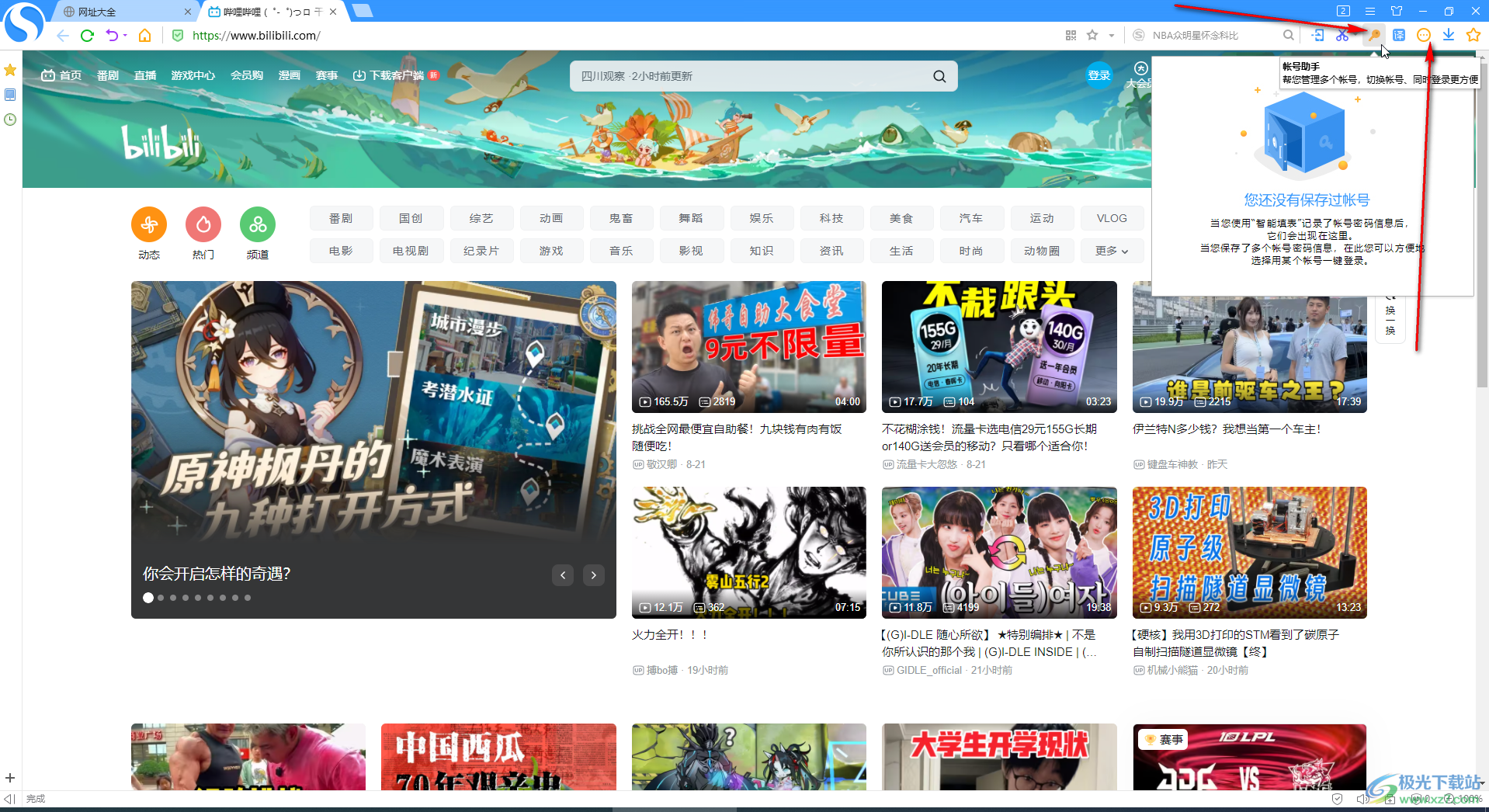Image resolution: width=1489 pixels, height=812 pixels.
Task: Open 游戏中心 in the top nav
Action: (x=193, y=75)
